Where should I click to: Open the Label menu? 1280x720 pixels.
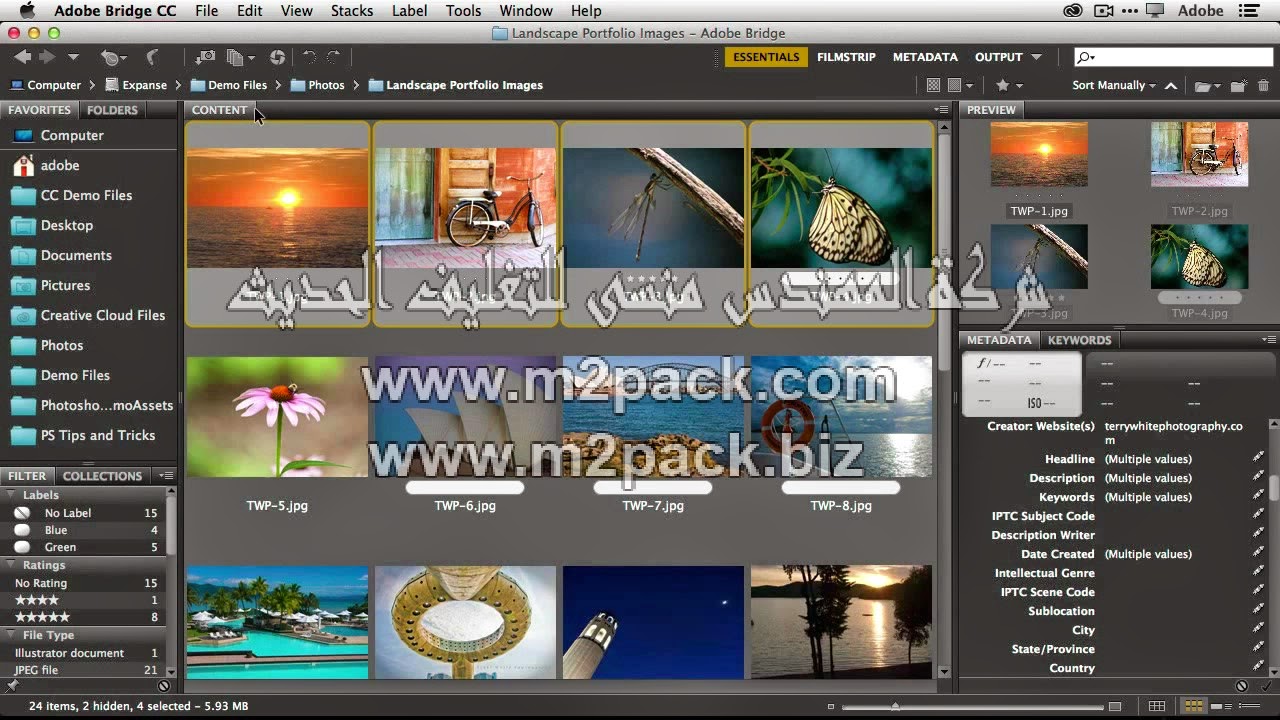coord(409,11)
